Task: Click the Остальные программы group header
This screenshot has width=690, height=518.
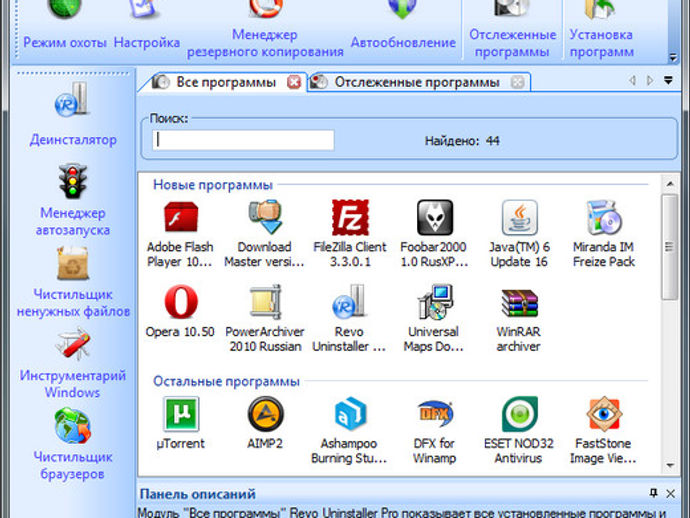Action: point(226,381)
